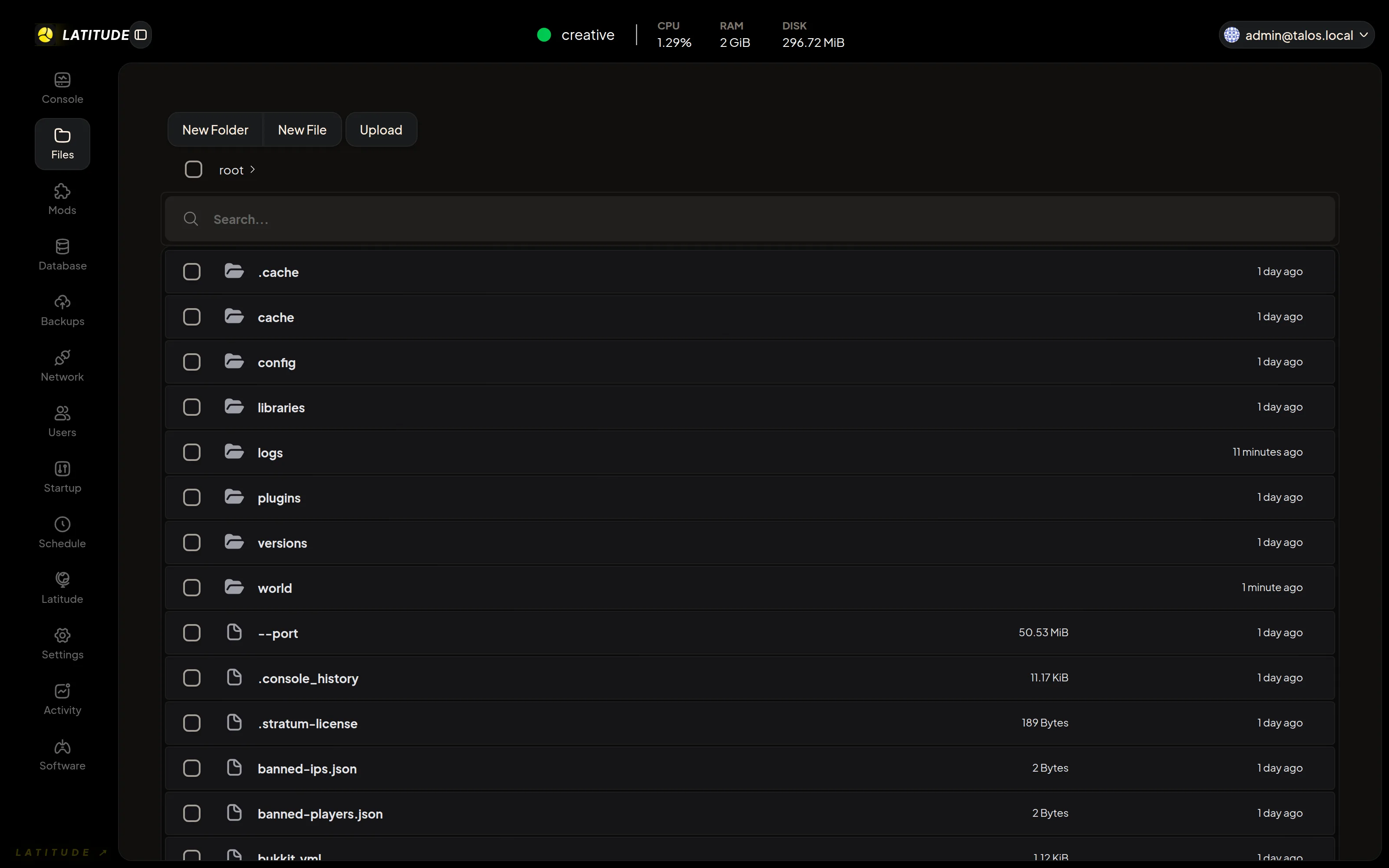Screen dimensions: 1389x868
Task: Check the box for .cache folder
Action: click(x=192, y=272)
